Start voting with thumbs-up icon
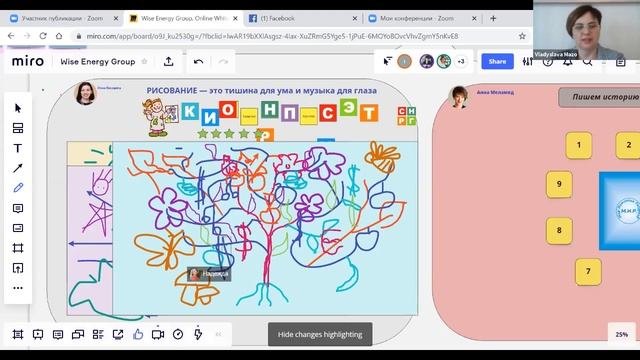 (x=138, y=334)
